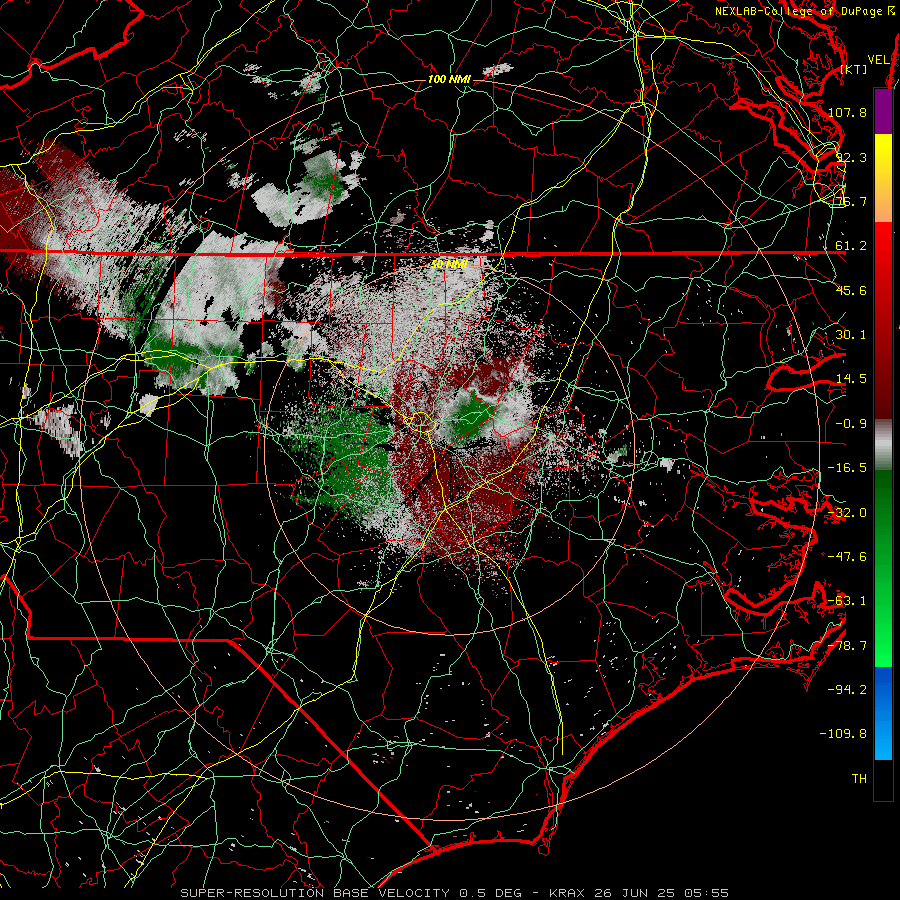Select the -0.9 scale value
900x900 pixels.
[851, 424]
